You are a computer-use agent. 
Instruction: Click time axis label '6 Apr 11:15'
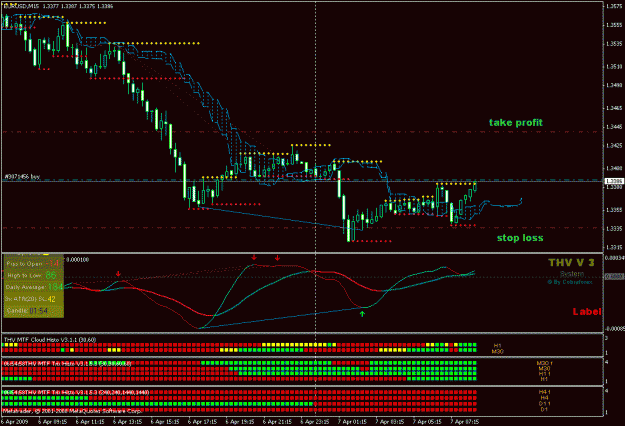pyautogui.click(x=90, y=422)
